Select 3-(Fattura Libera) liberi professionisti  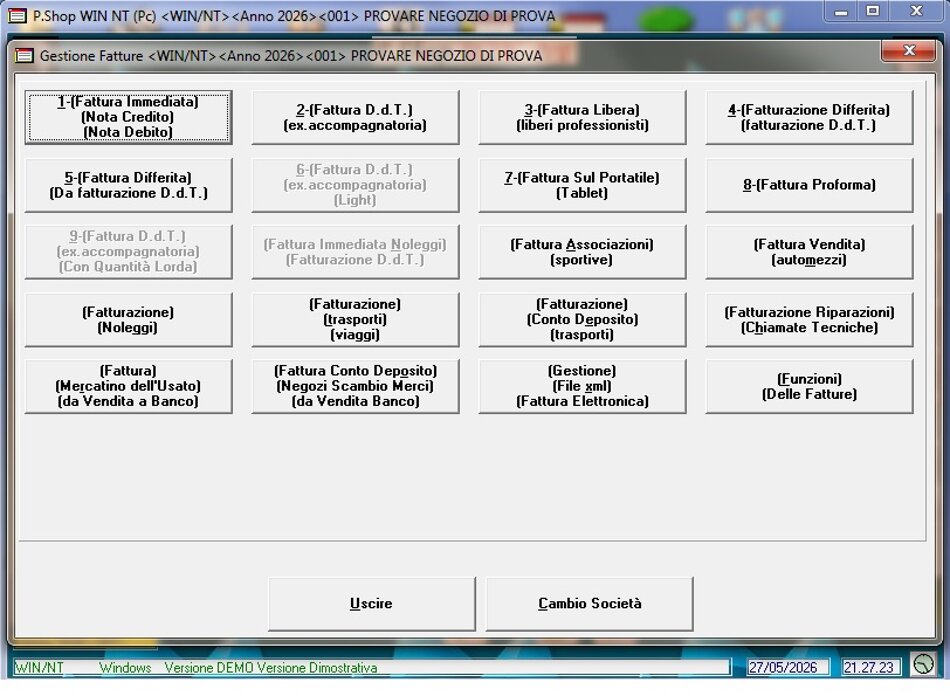tap(582, 117)
